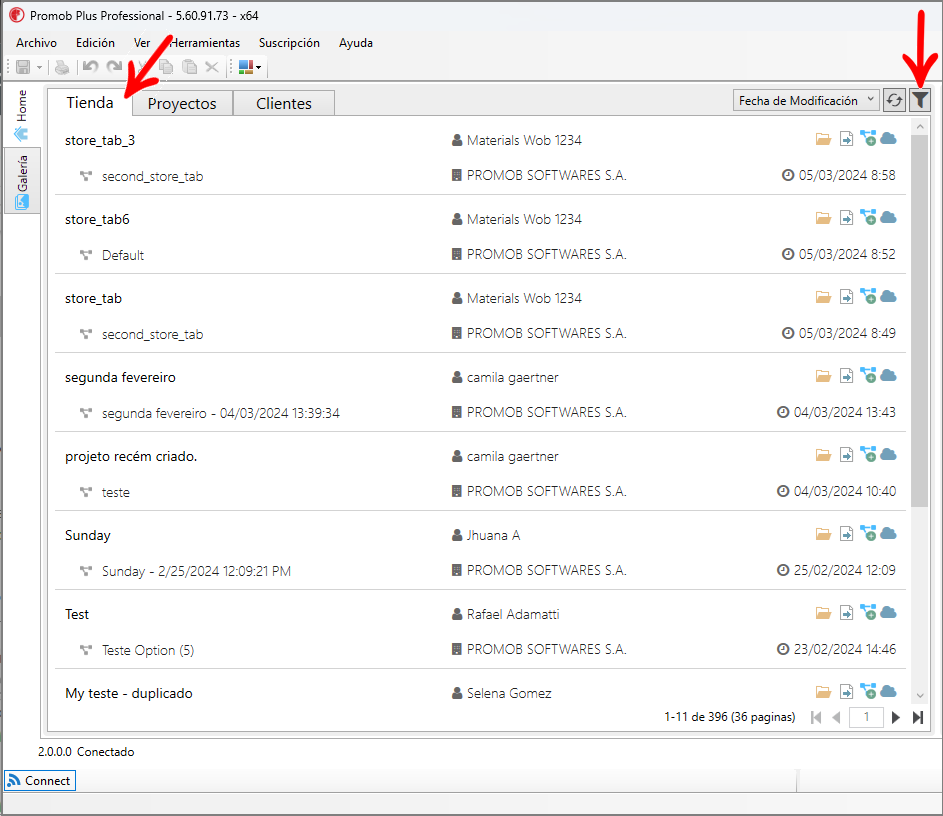The height and width of the screenshot is (816, 943).
Task: Open folder icon for store_tab6
Action: tap(823, 218)
